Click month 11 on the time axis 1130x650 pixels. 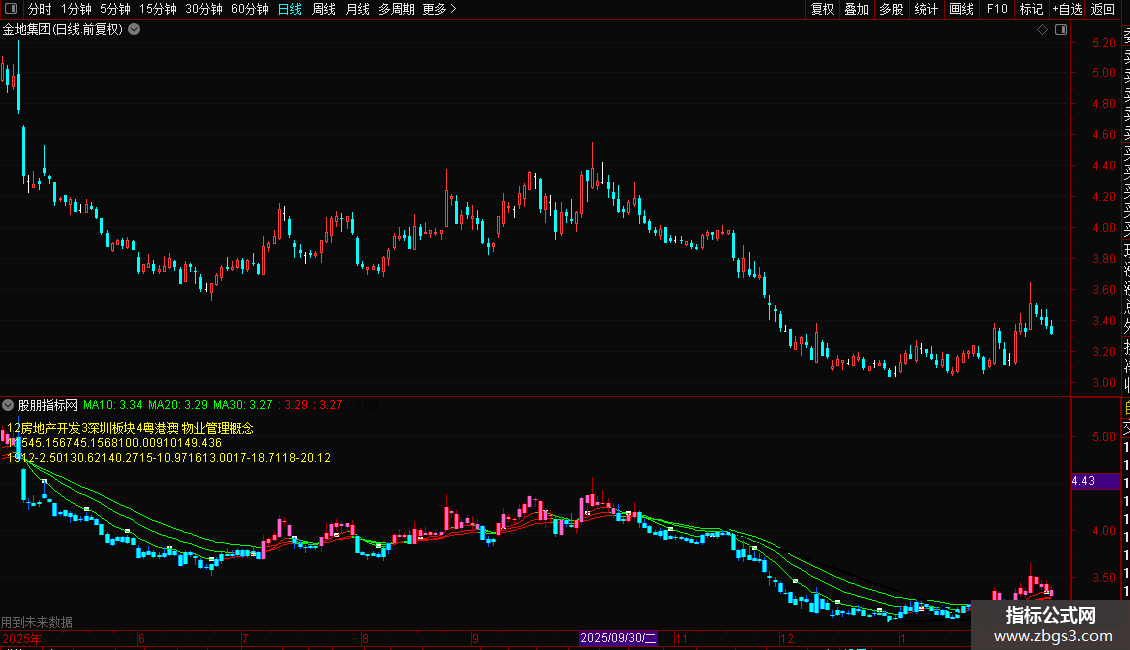tap(681, 638)
